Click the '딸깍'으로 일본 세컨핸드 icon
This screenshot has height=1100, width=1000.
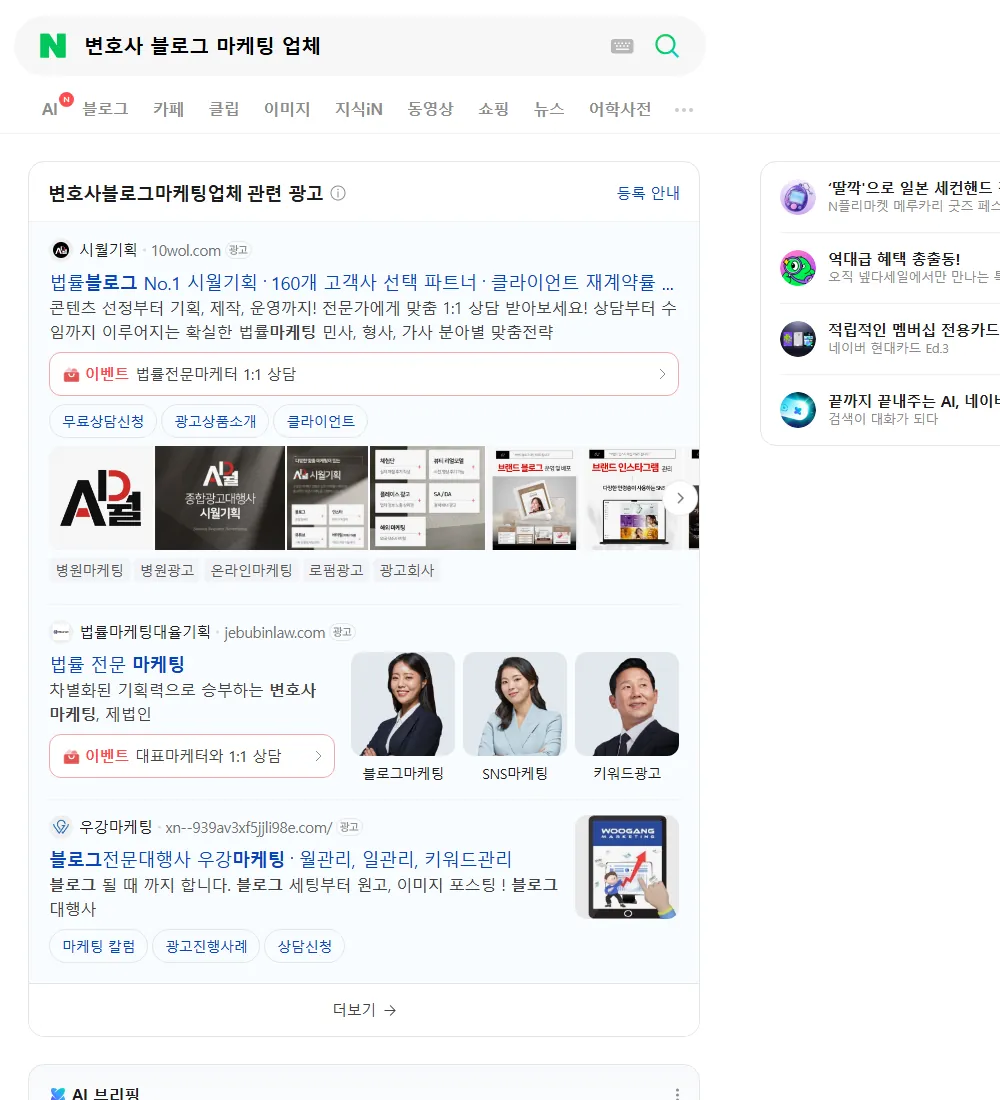(x=798, y=197)
